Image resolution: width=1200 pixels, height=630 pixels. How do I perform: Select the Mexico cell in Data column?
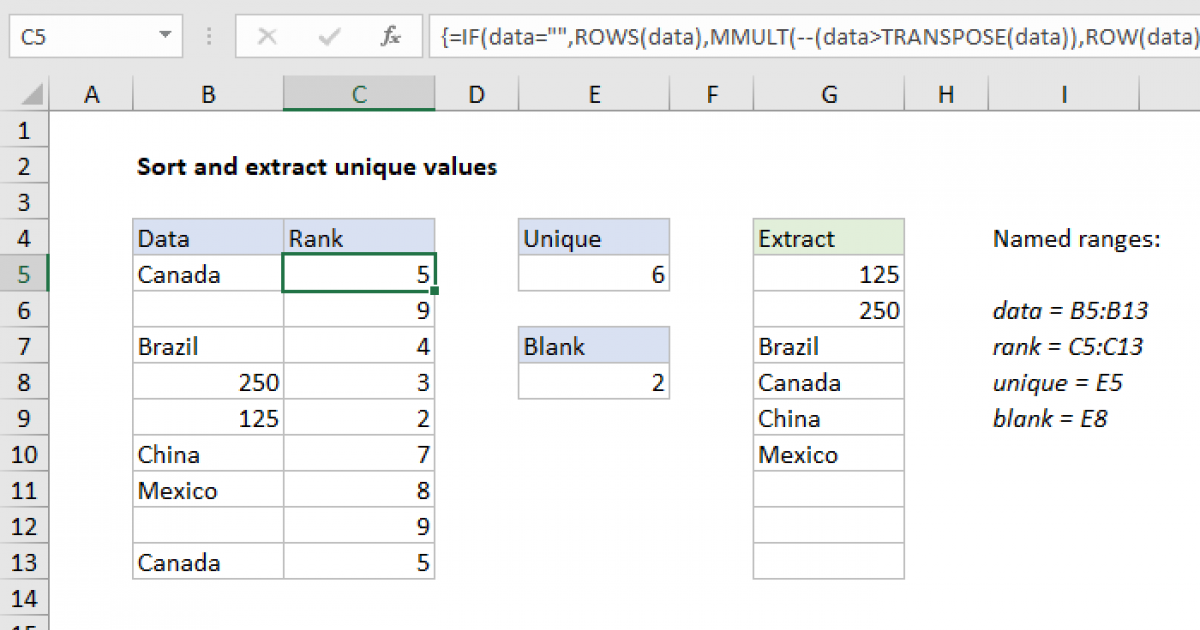pyautogui.click(x=208, y=491)
